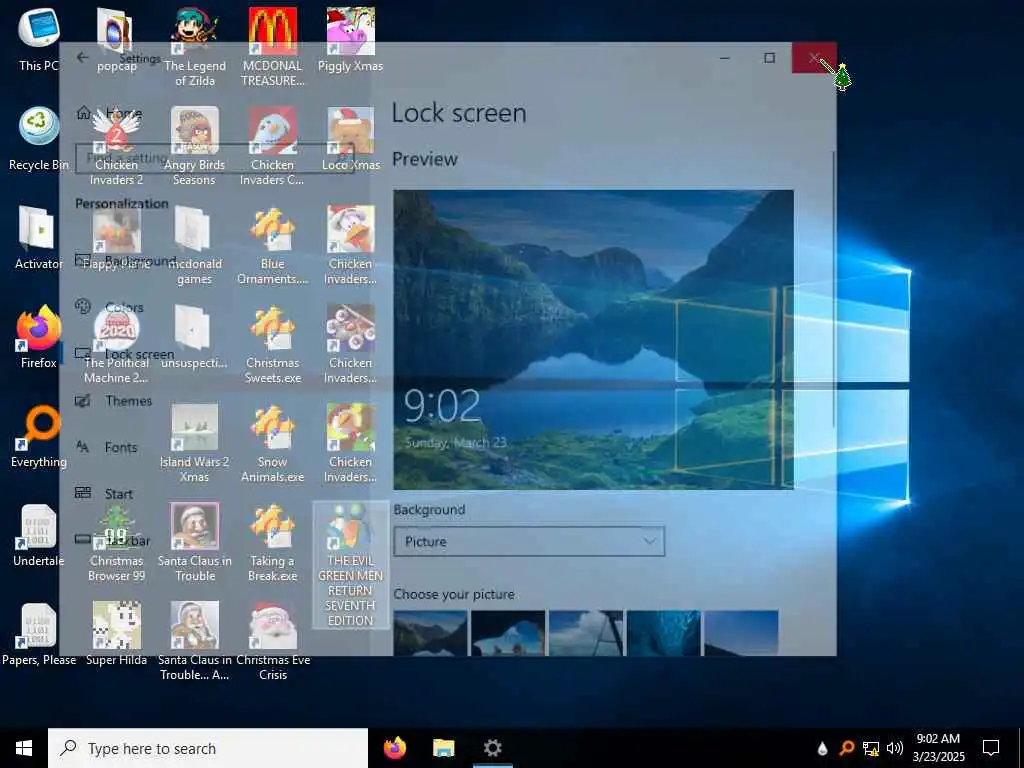Image resolution: width=1024 pixels, height=768 pixels.
Task: Select the Everything search shortcut on desktop
Action: click(x=39, y=436)
